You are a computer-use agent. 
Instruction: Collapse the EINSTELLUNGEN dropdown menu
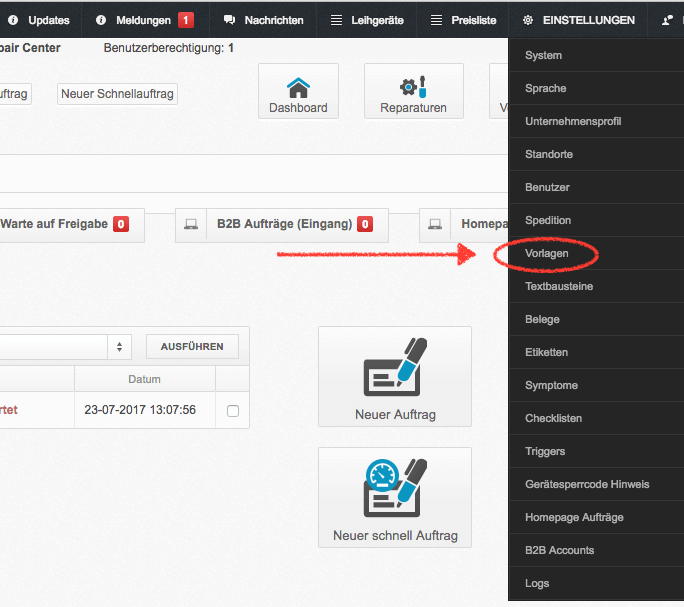(x=578, y=20)
